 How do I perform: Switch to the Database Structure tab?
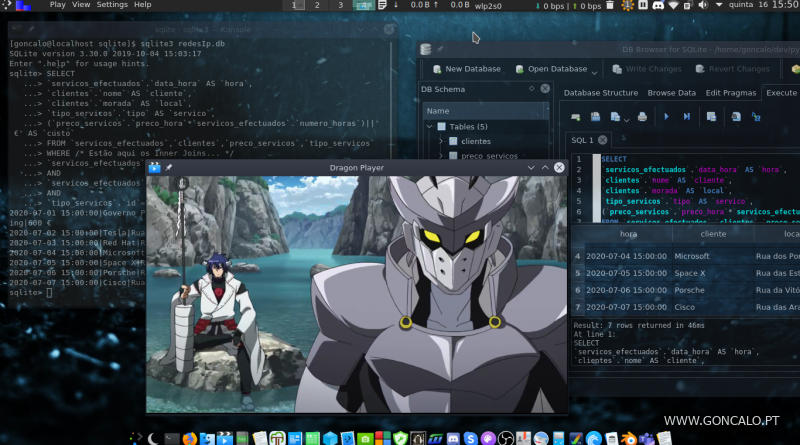[x=600, y=93]
